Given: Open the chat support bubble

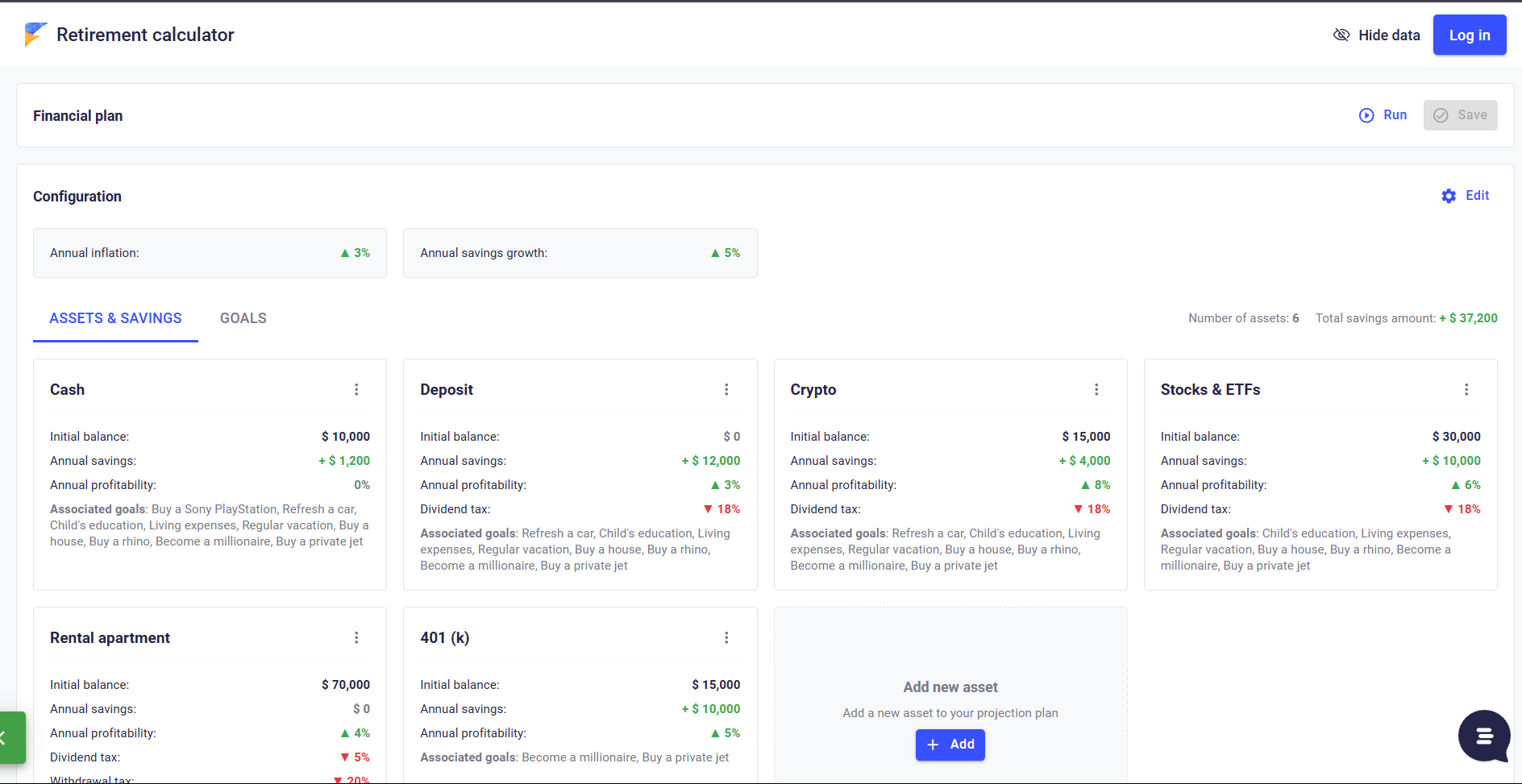Looking at the screenshot, I should 1483,736.
